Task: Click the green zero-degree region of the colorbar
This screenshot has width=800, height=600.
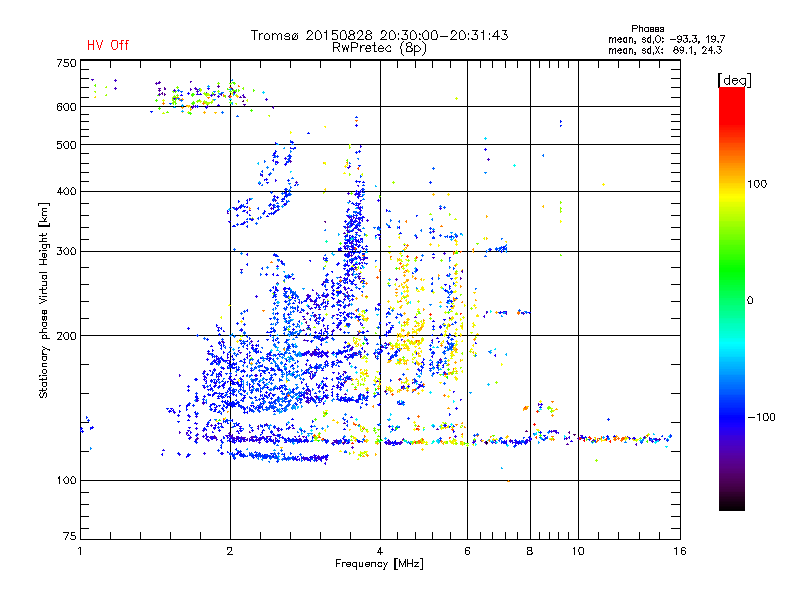Action: 732,300
